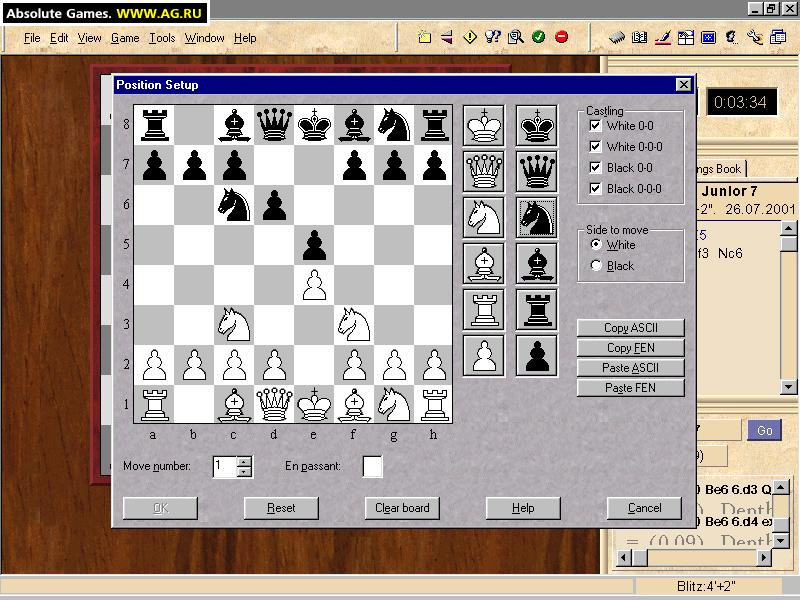Viewport: 800px width, 600px height.
Task: Select the white queen piece in the palette
Action: pos(483,170)
